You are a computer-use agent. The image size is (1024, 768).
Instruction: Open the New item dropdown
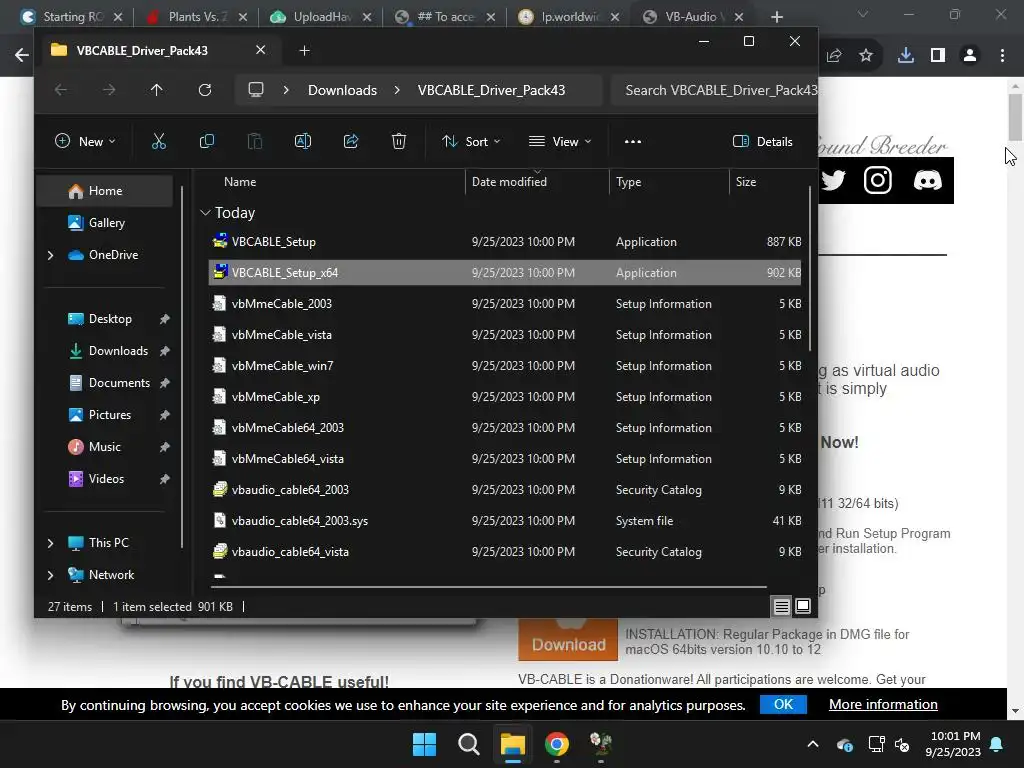85,141
